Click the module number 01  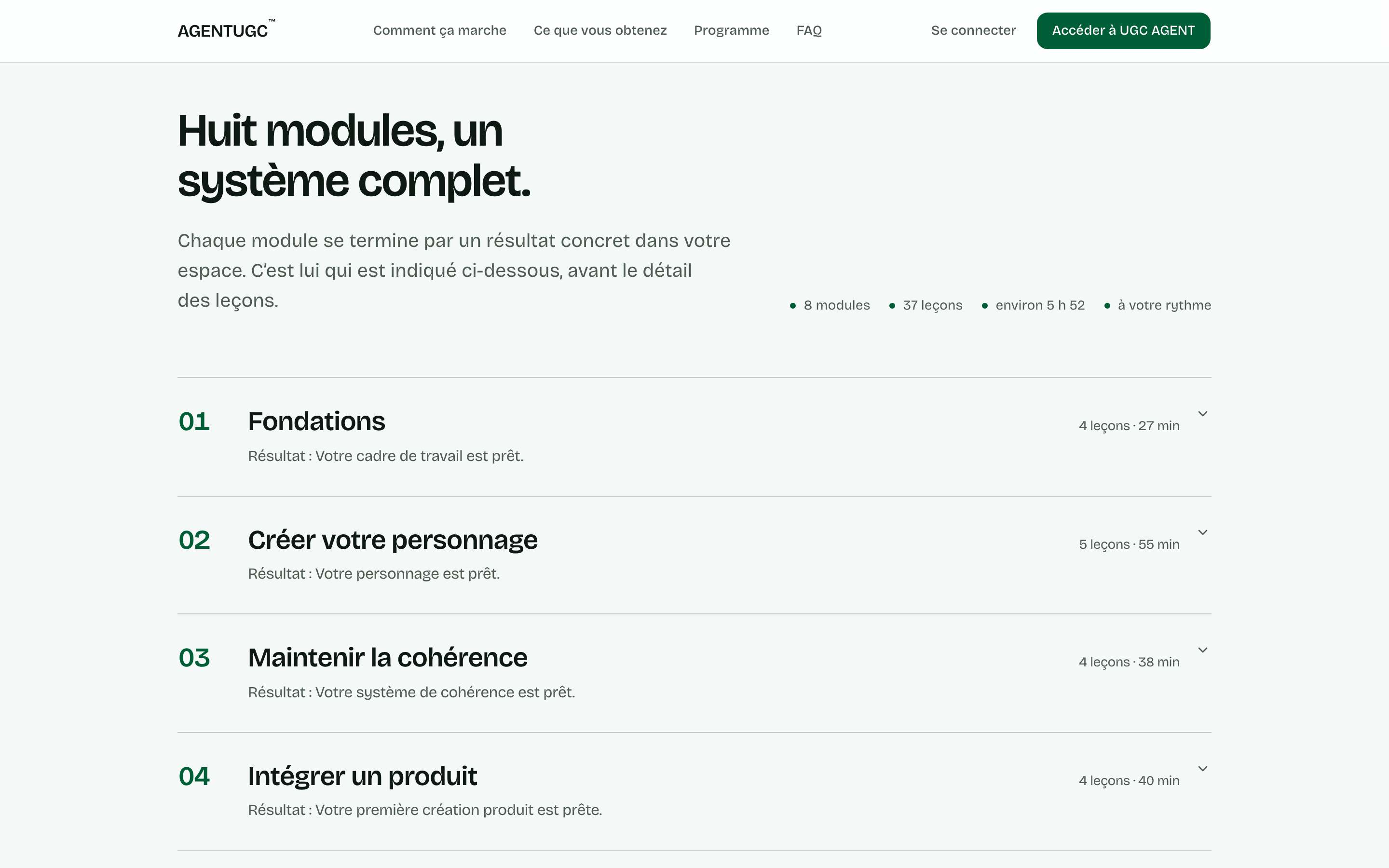[194, 422]
